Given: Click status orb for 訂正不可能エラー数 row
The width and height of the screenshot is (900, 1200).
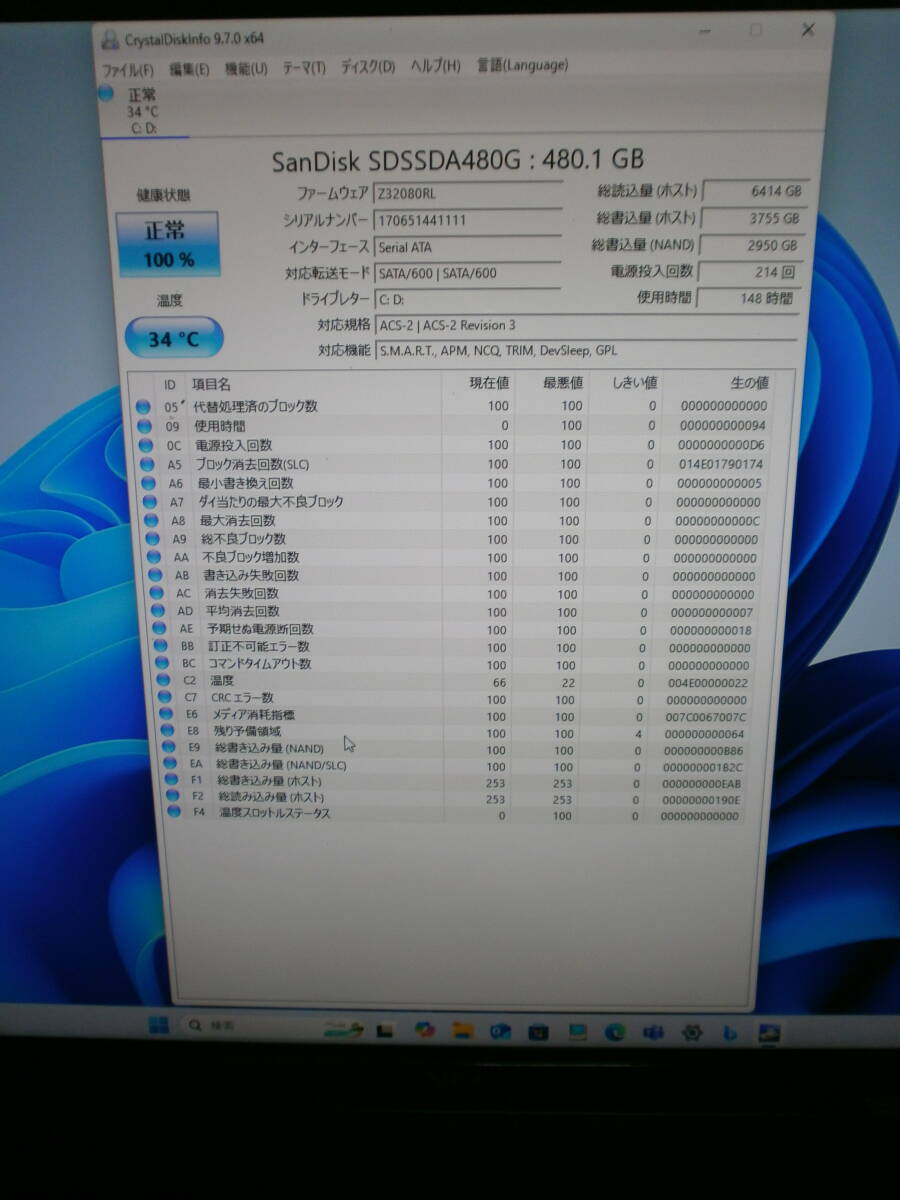Looking at the screenshot, I should pos(158,646).
